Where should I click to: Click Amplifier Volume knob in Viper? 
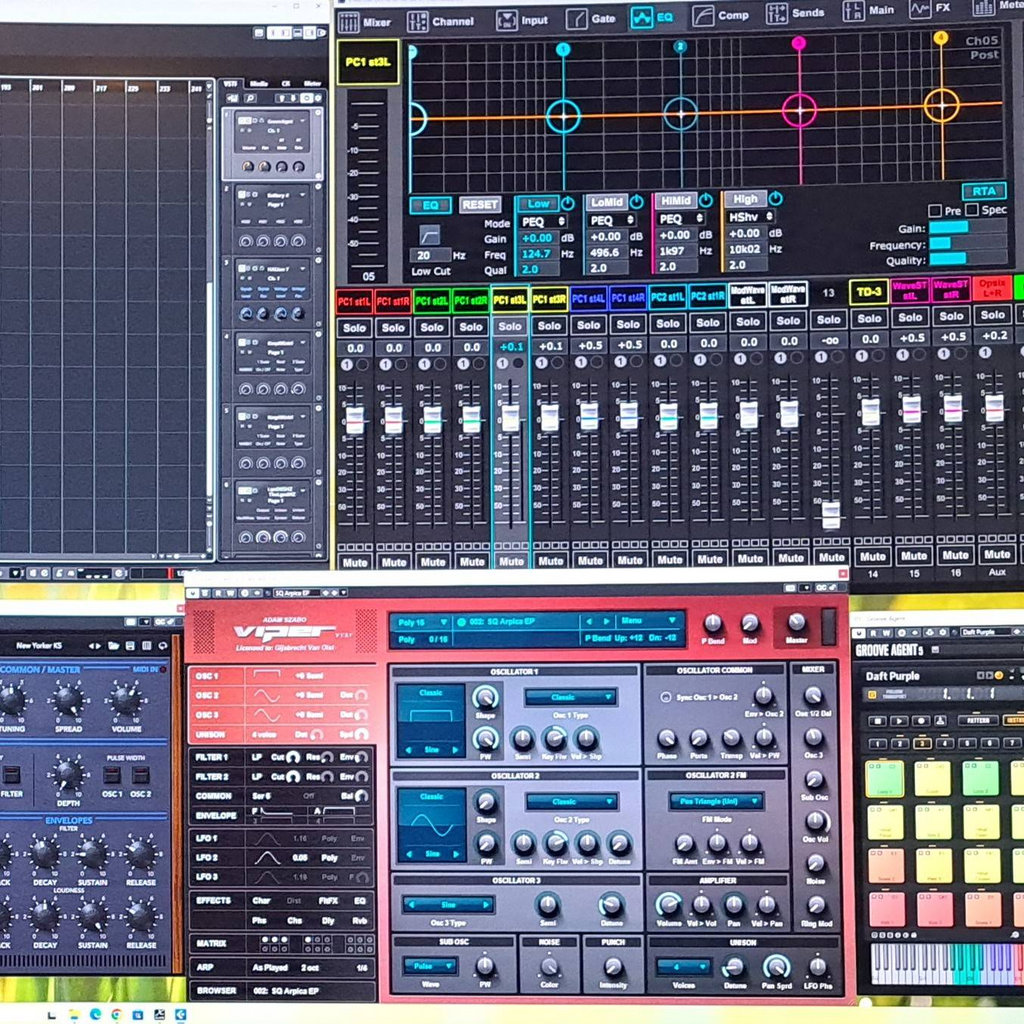(668, 904)
